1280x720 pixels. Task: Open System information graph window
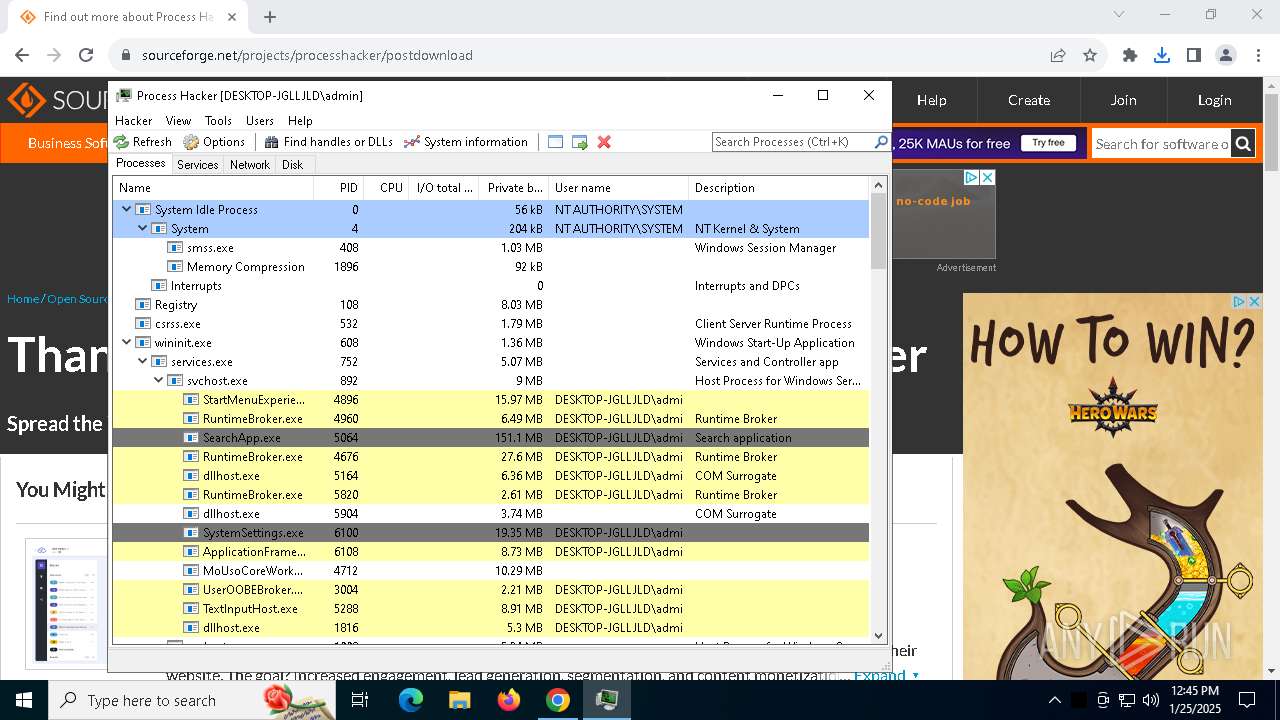(465, 142)
